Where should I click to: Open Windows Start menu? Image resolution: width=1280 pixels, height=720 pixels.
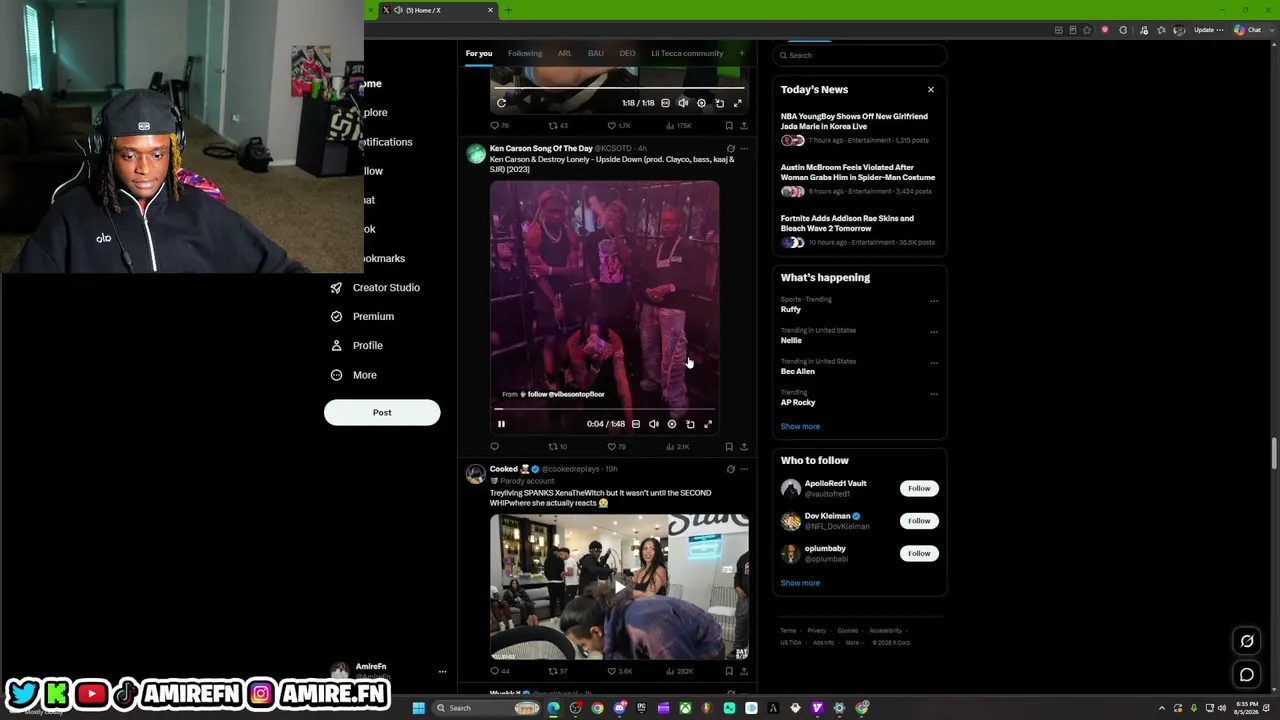tap(419, 708)
